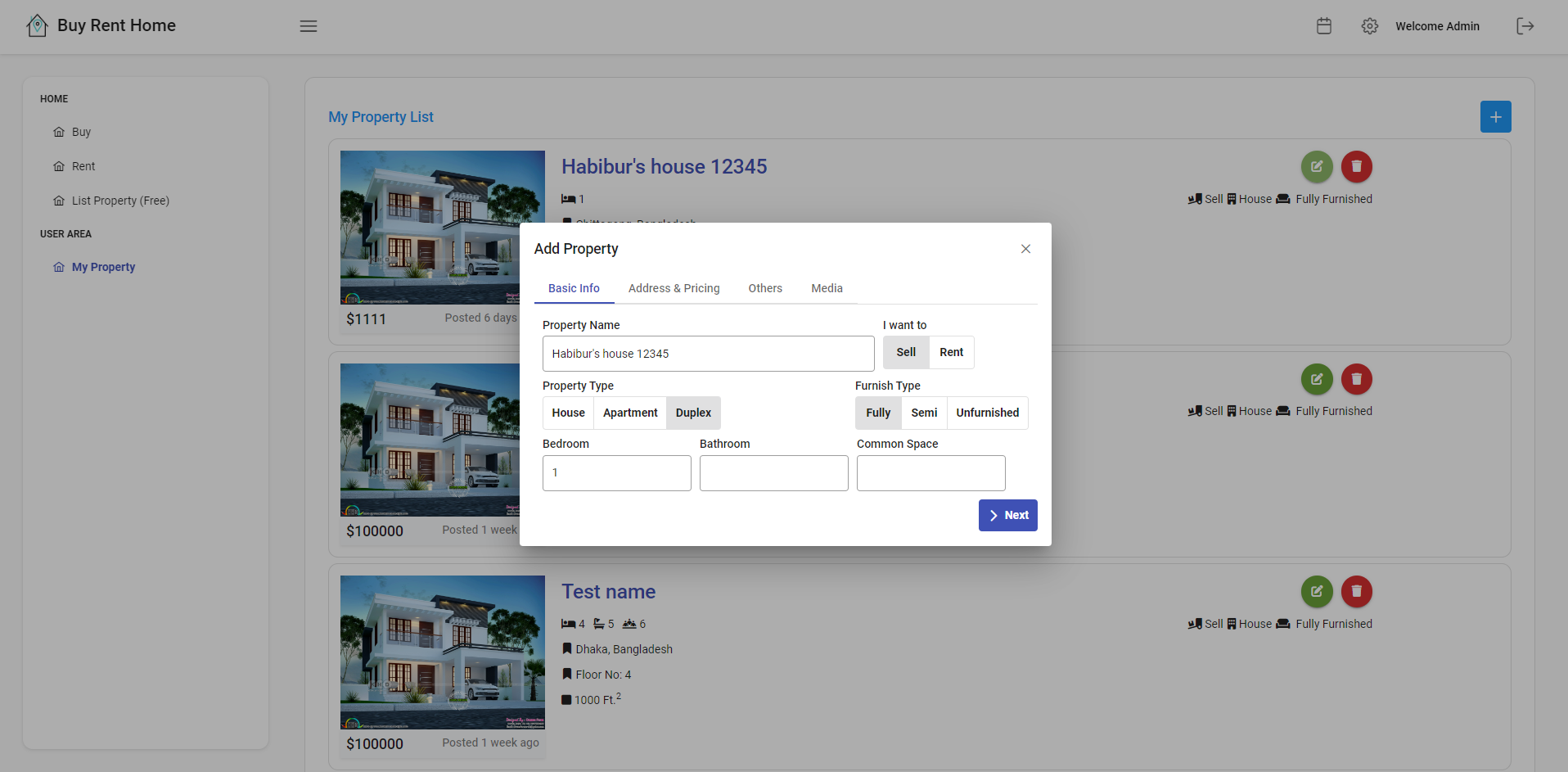This screenshot has width=1568, height=772.
Task: Click the Next button
Action: click(1007, 516)
